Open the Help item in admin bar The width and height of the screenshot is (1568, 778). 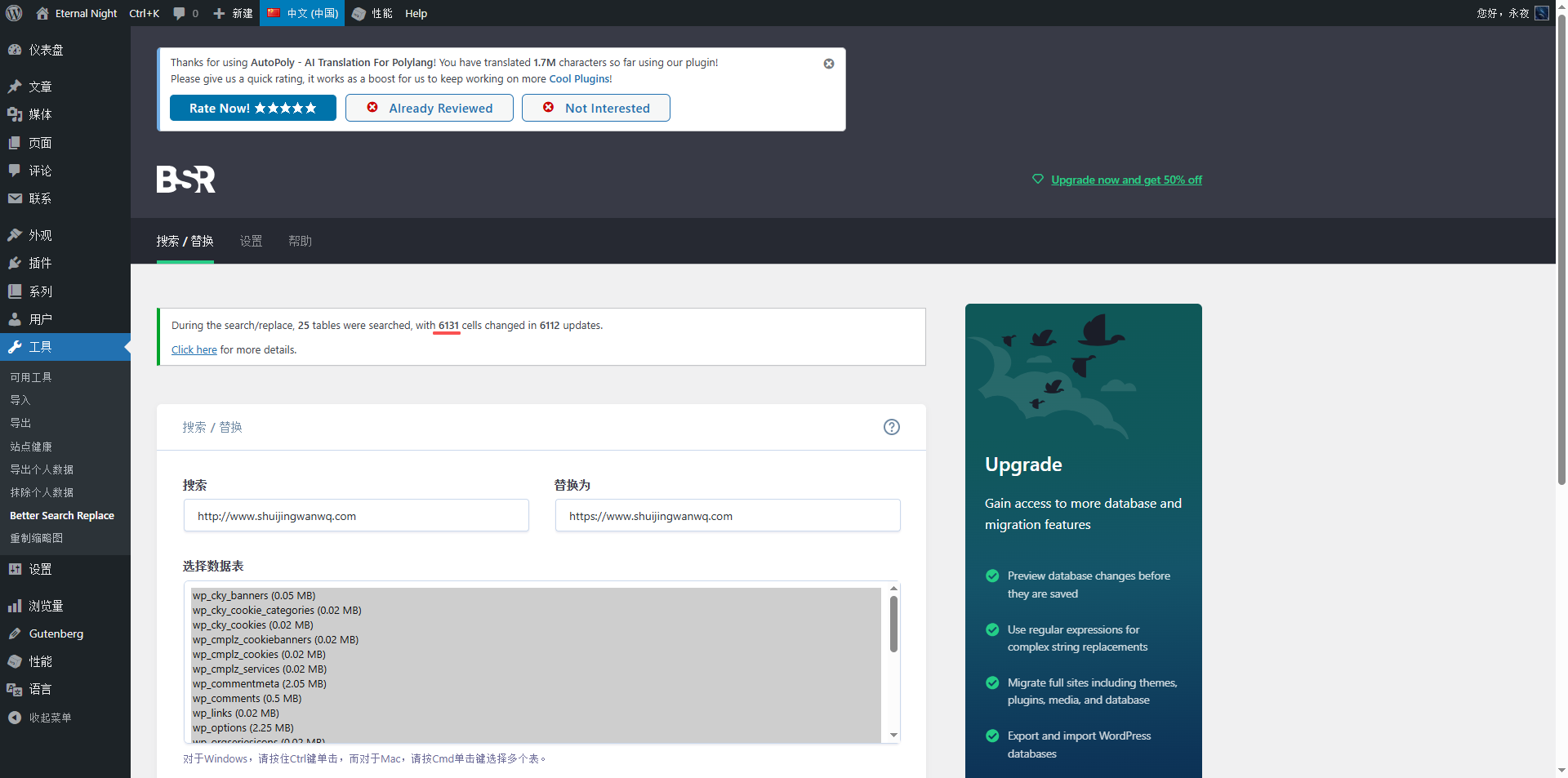pyautogui.click(x=416, y=13)
